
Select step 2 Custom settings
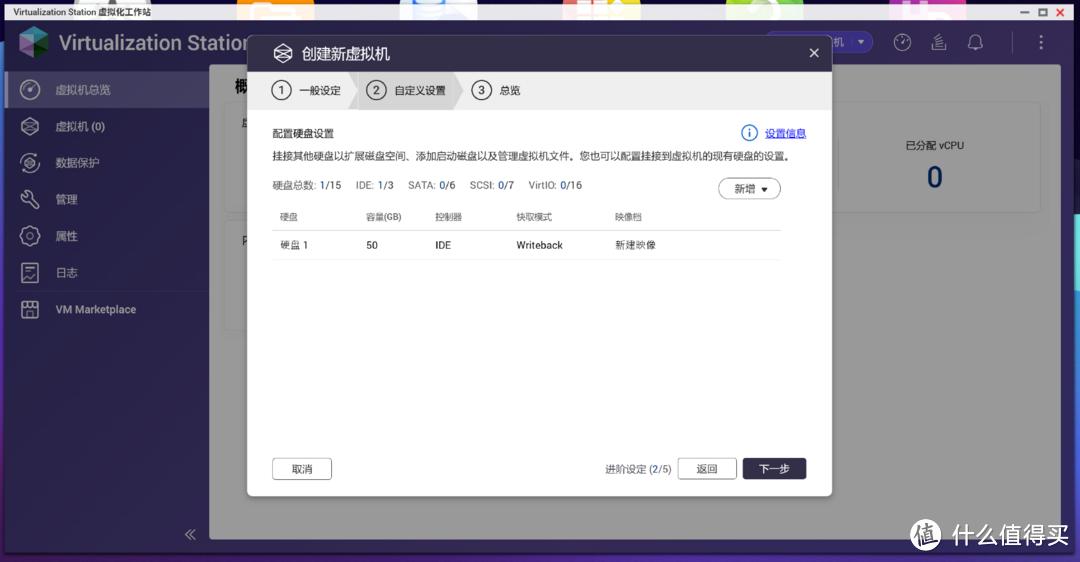click(x=406, y=90)
